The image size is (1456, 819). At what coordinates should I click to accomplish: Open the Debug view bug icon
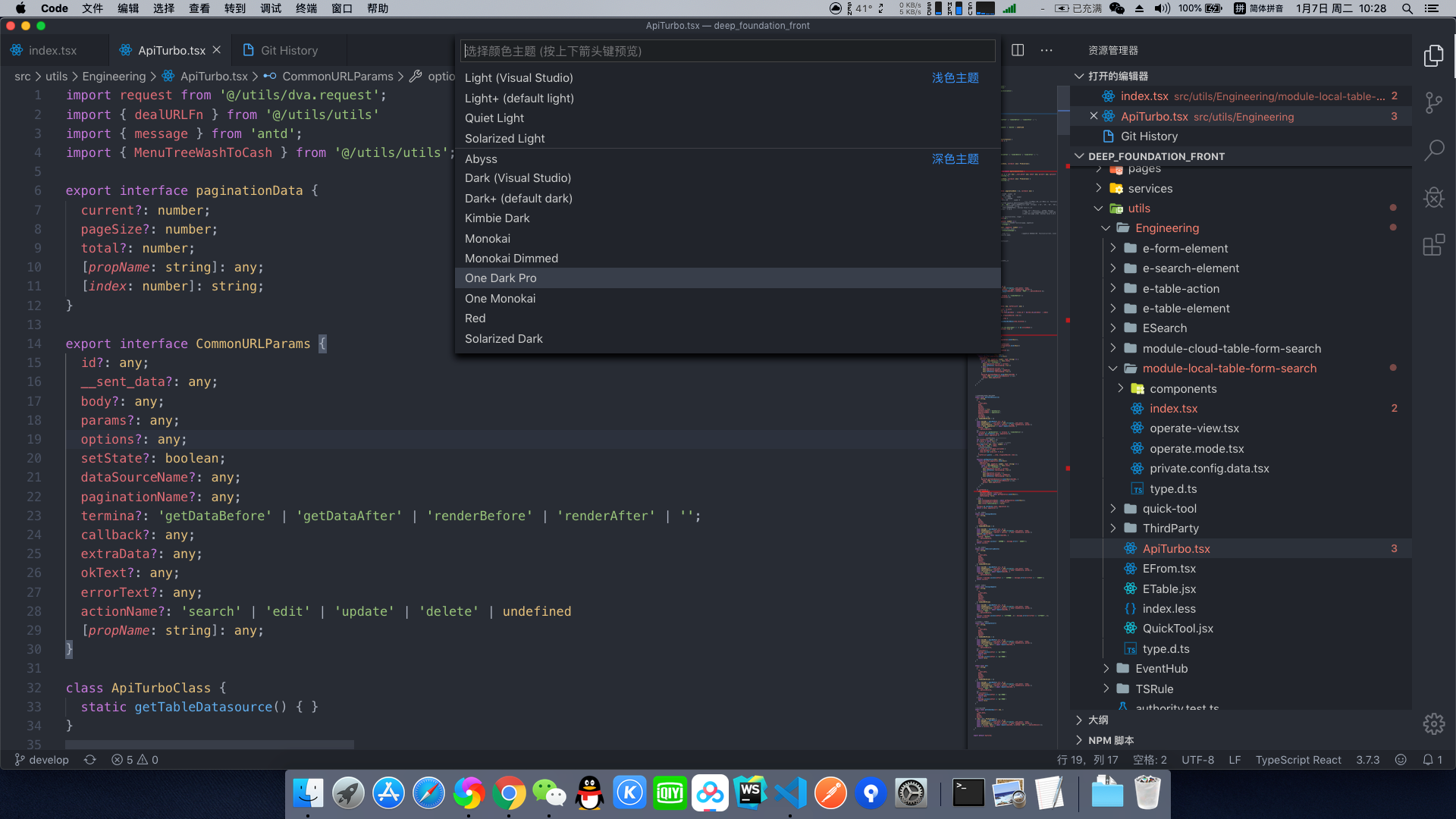[x=1433, y=197]
